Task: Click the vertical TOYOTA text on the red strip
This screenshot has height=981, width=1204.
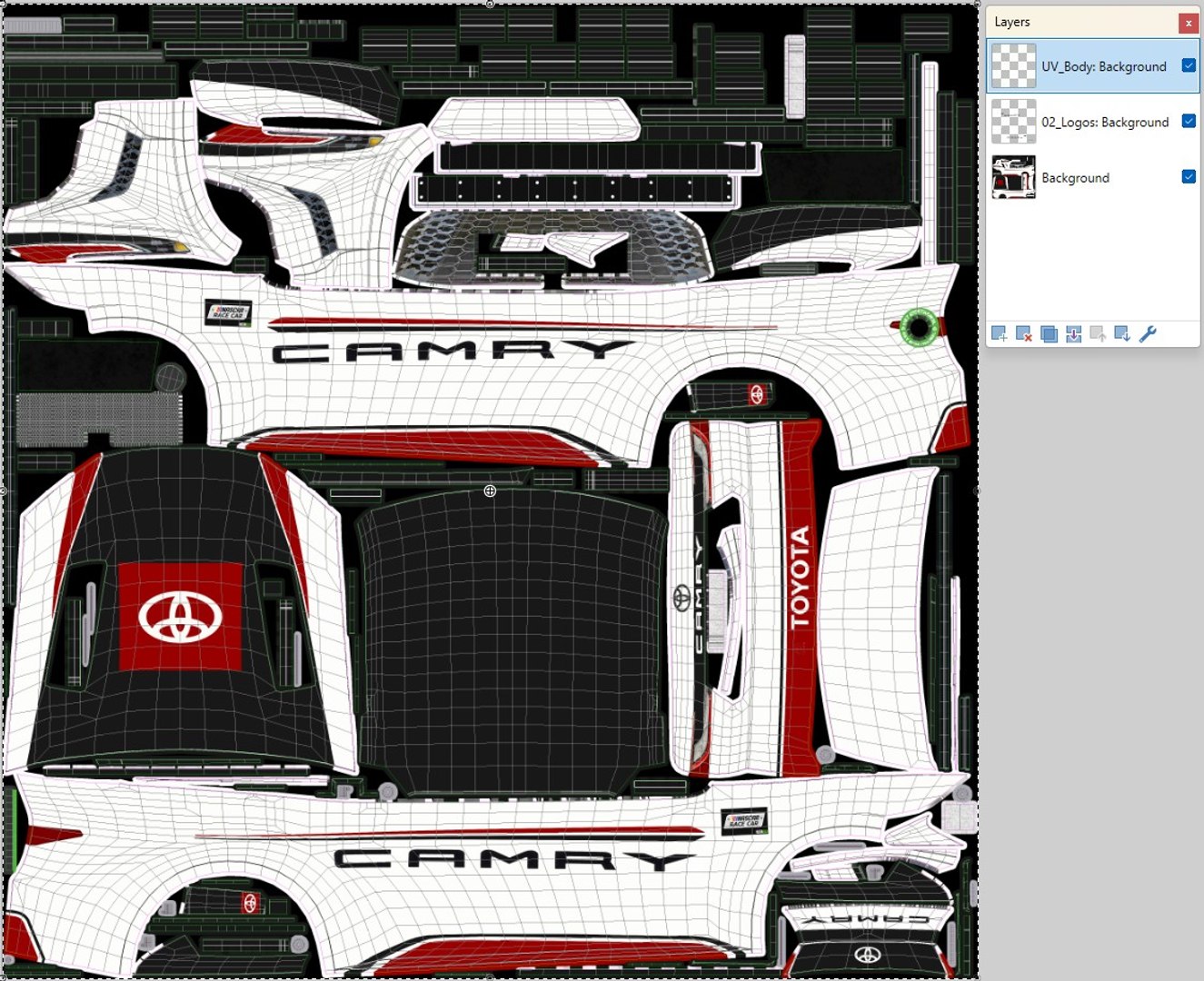Action: coord(800,578)
